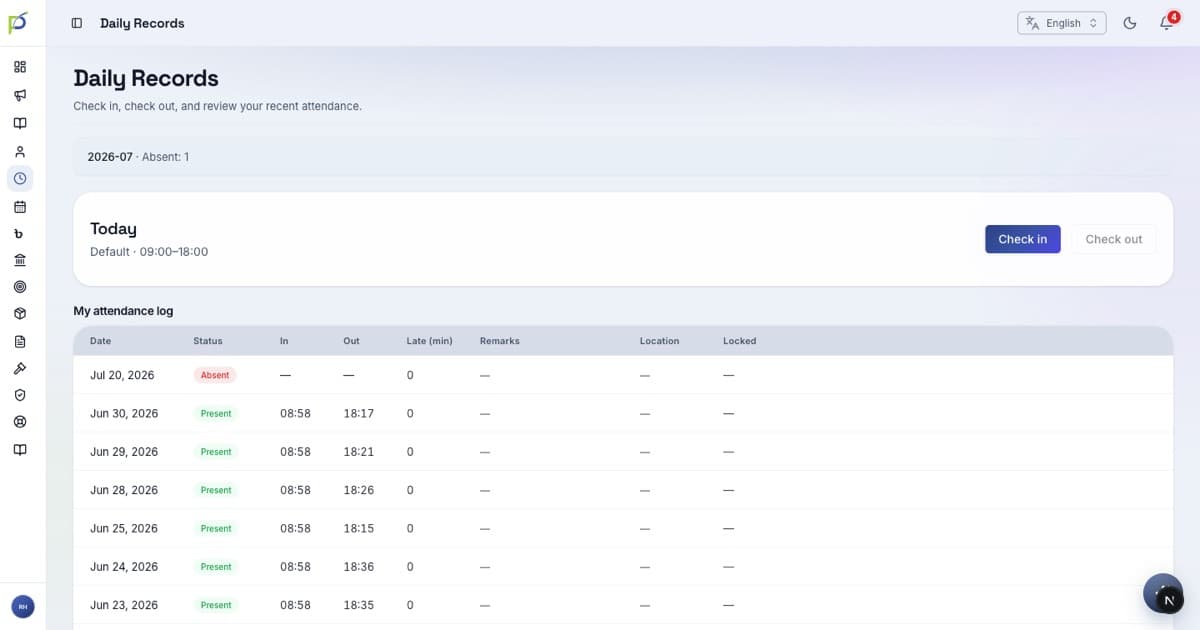Screen dimensions: 1200x630
Task: Click the 08:58 in time for Jun 28
Action: coord(295,490)
